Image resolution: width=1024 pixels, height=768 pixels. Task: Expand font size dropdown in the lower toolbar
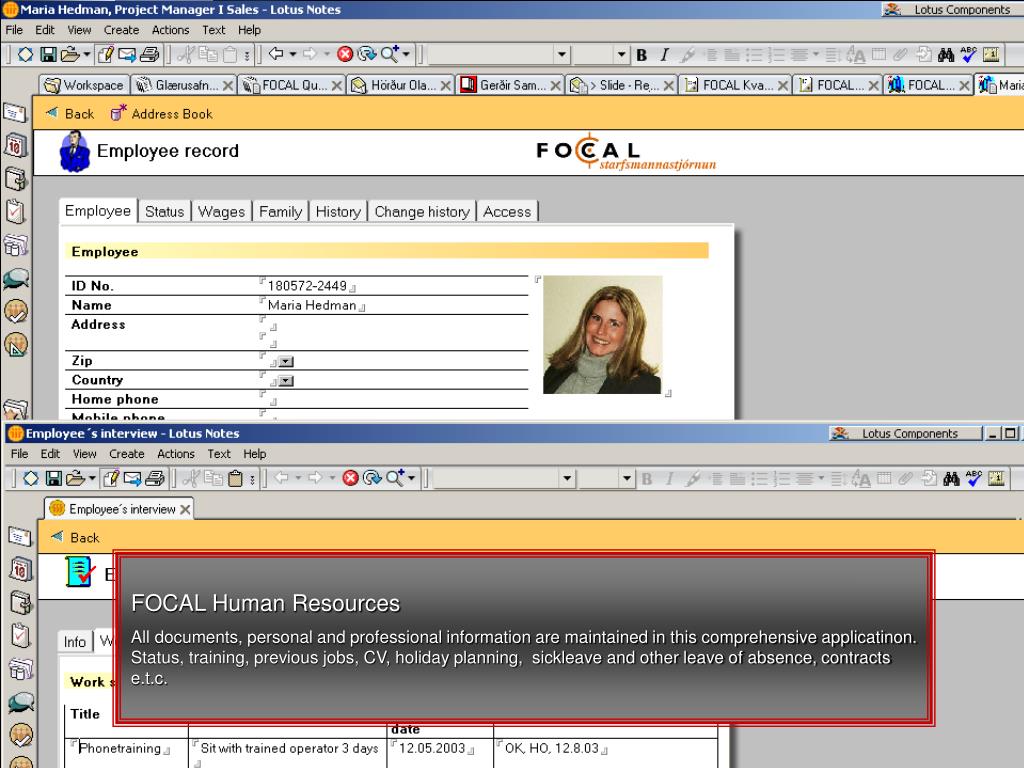627,479
